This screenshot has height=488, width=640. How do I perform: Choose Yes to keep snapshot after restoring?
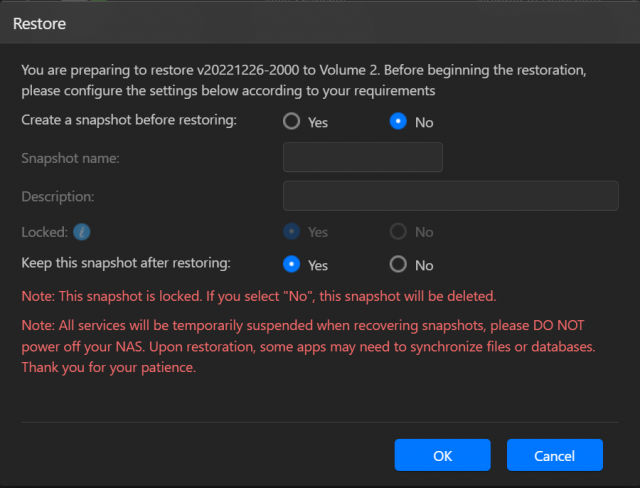pos(292,265)
